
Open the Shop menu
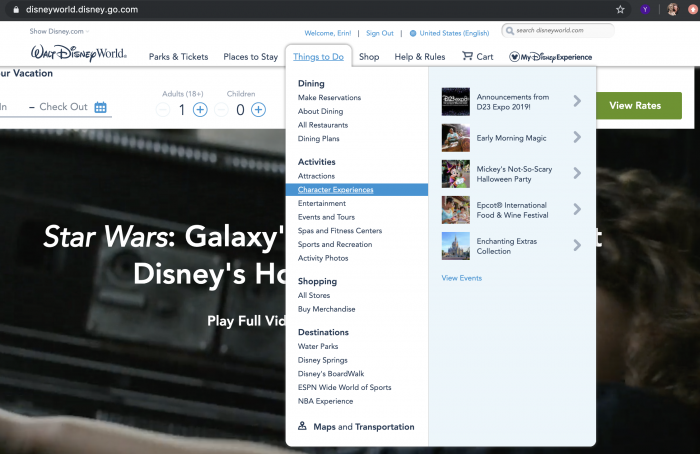click(x=369, y=57)
